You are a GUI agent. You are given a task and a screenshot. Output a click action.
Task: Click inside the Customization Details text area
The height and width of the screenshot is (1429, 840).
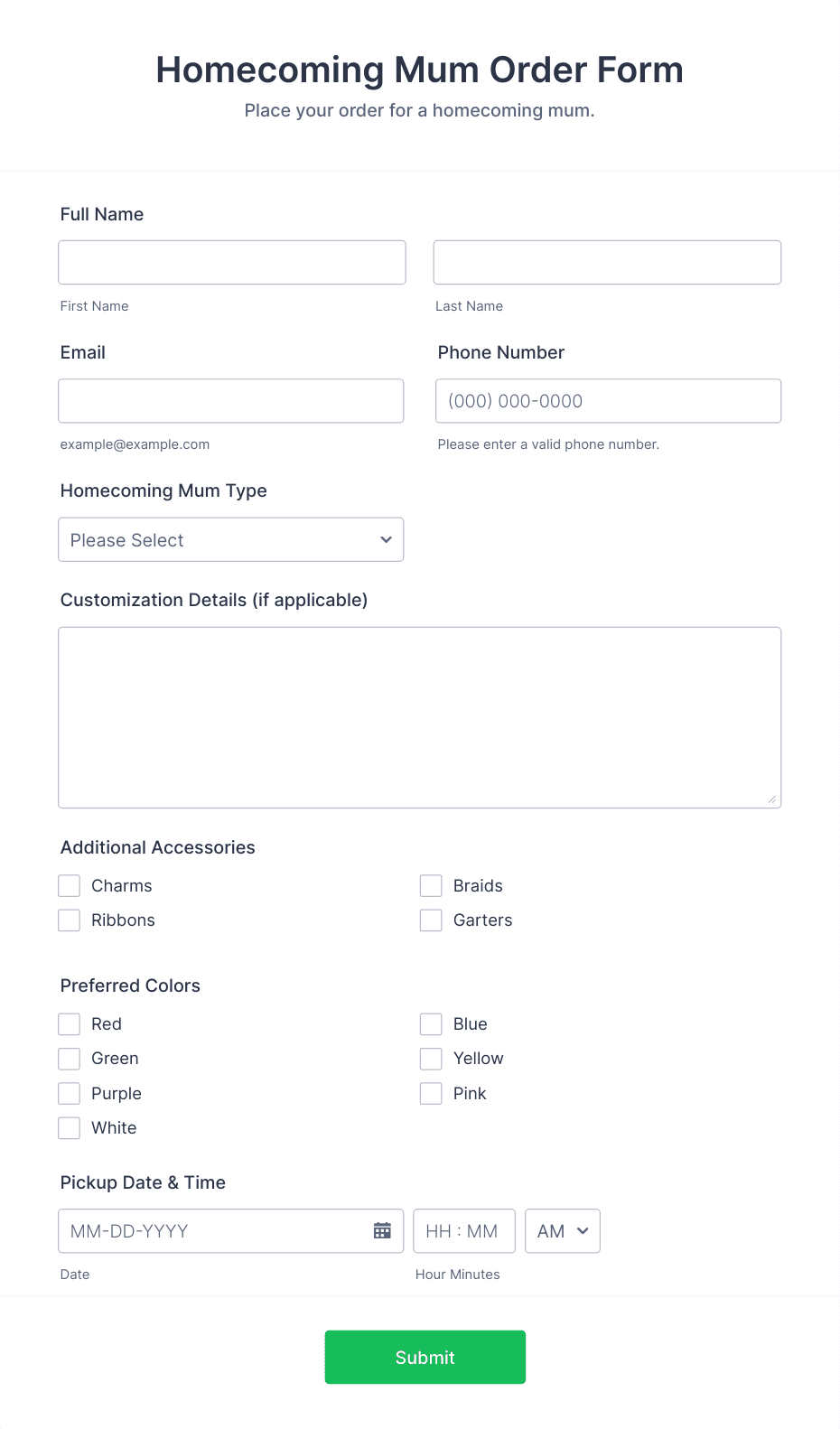pos(419,716)
